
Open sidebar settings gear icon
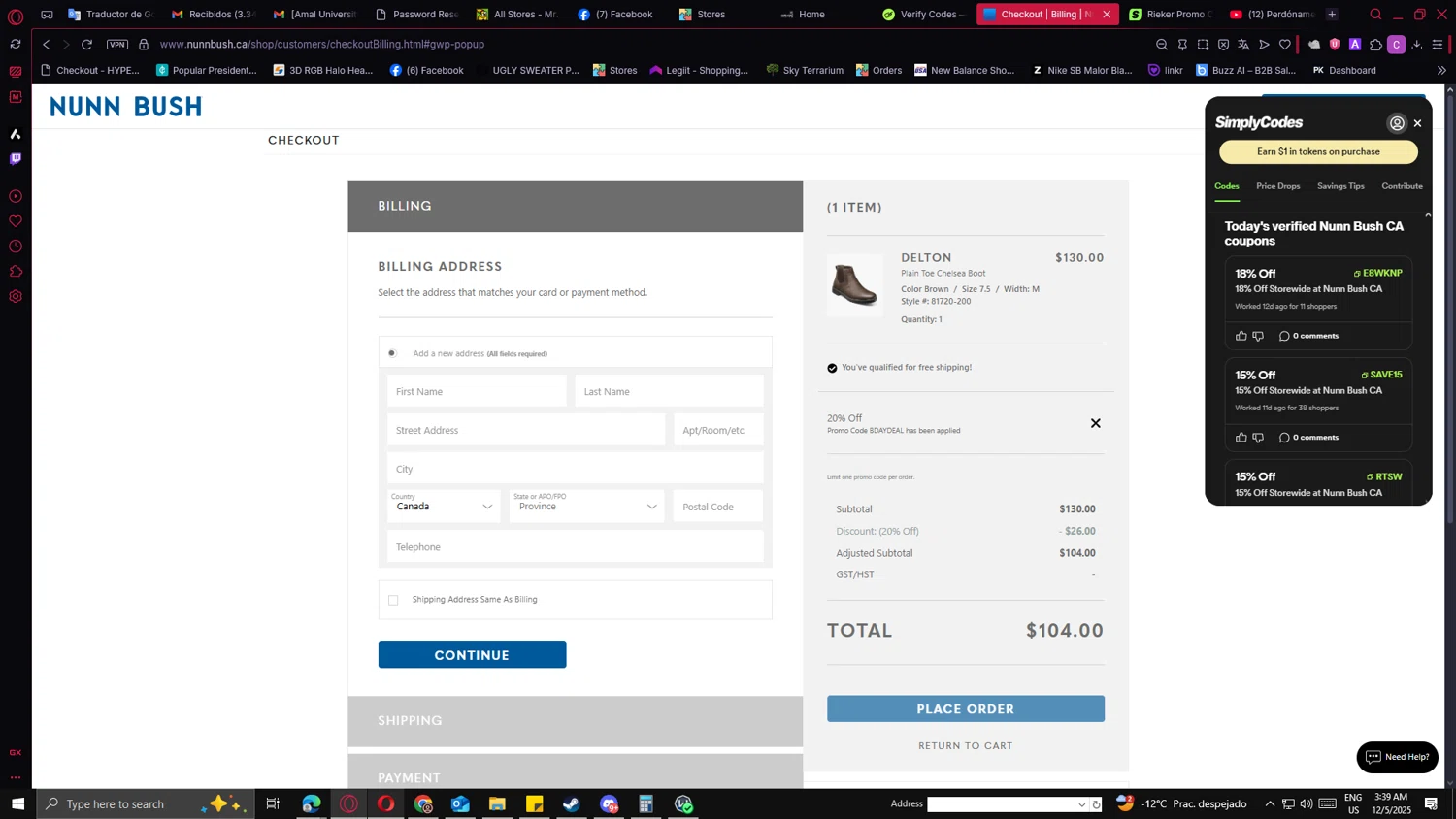click(x=16, y=297)
